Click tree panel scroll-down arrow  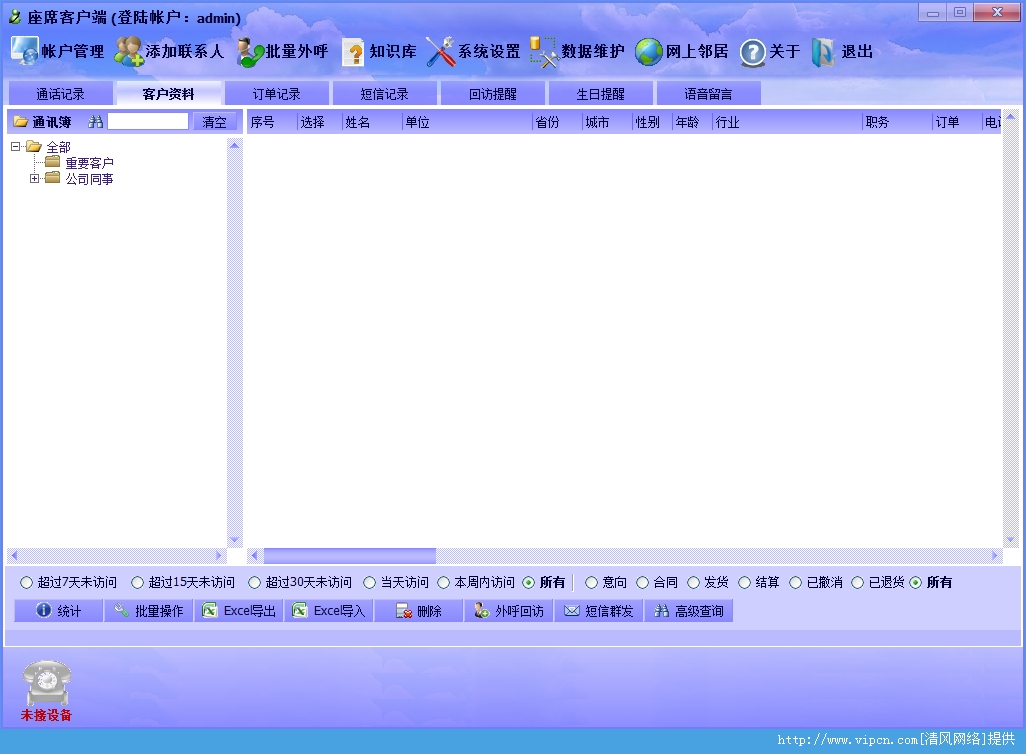pos(234,540)
